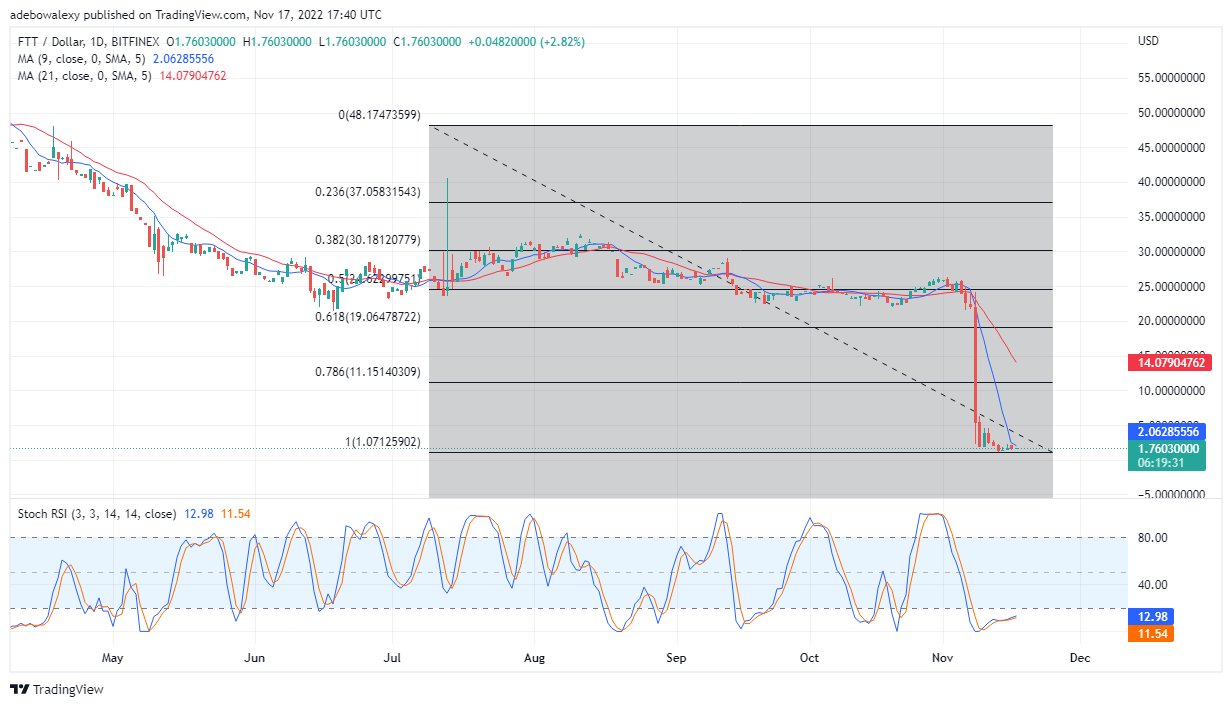Click the blue Stoch RSI legend value 12.98
Image resolution: width=1232 pixels, height=707 pixels.
pyautogui.click(x=198, y=513)
